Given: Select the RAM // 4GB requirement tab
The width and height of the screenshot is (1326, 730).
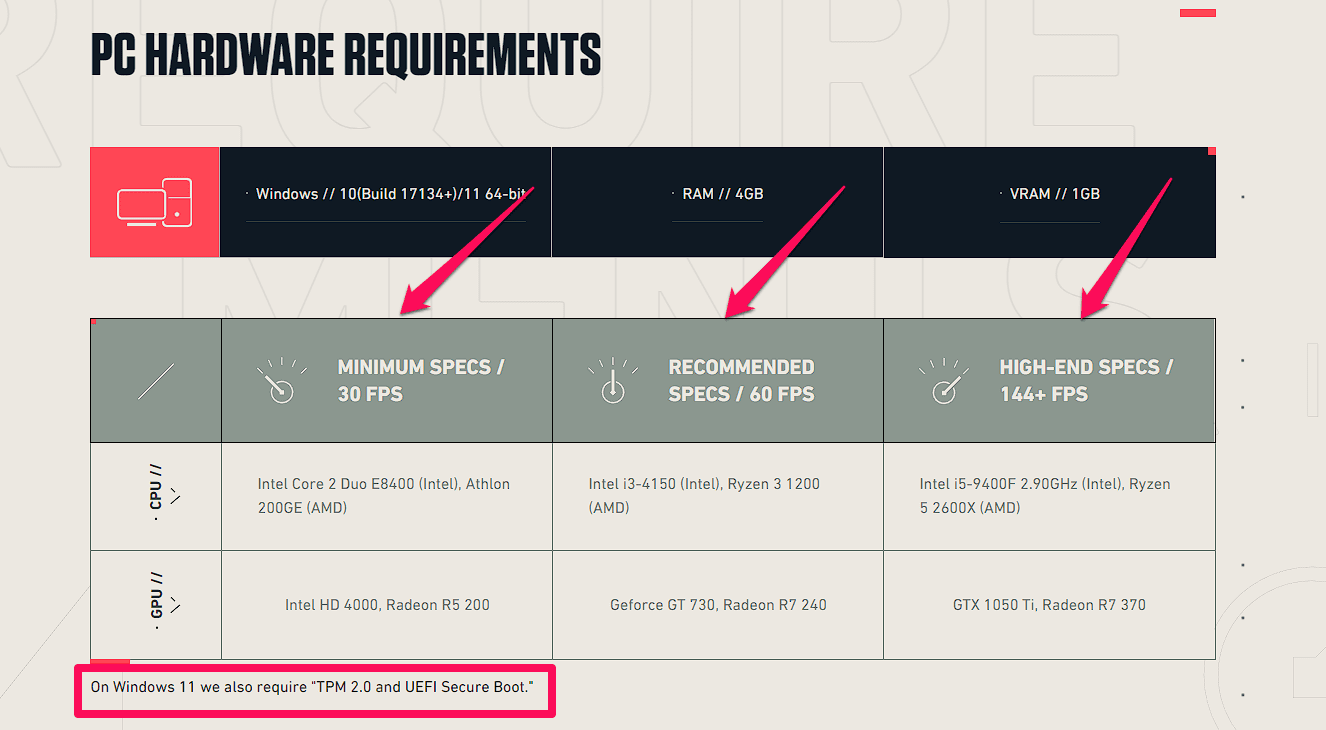Looking at the screenshot, I should click(x=716, y=194).
